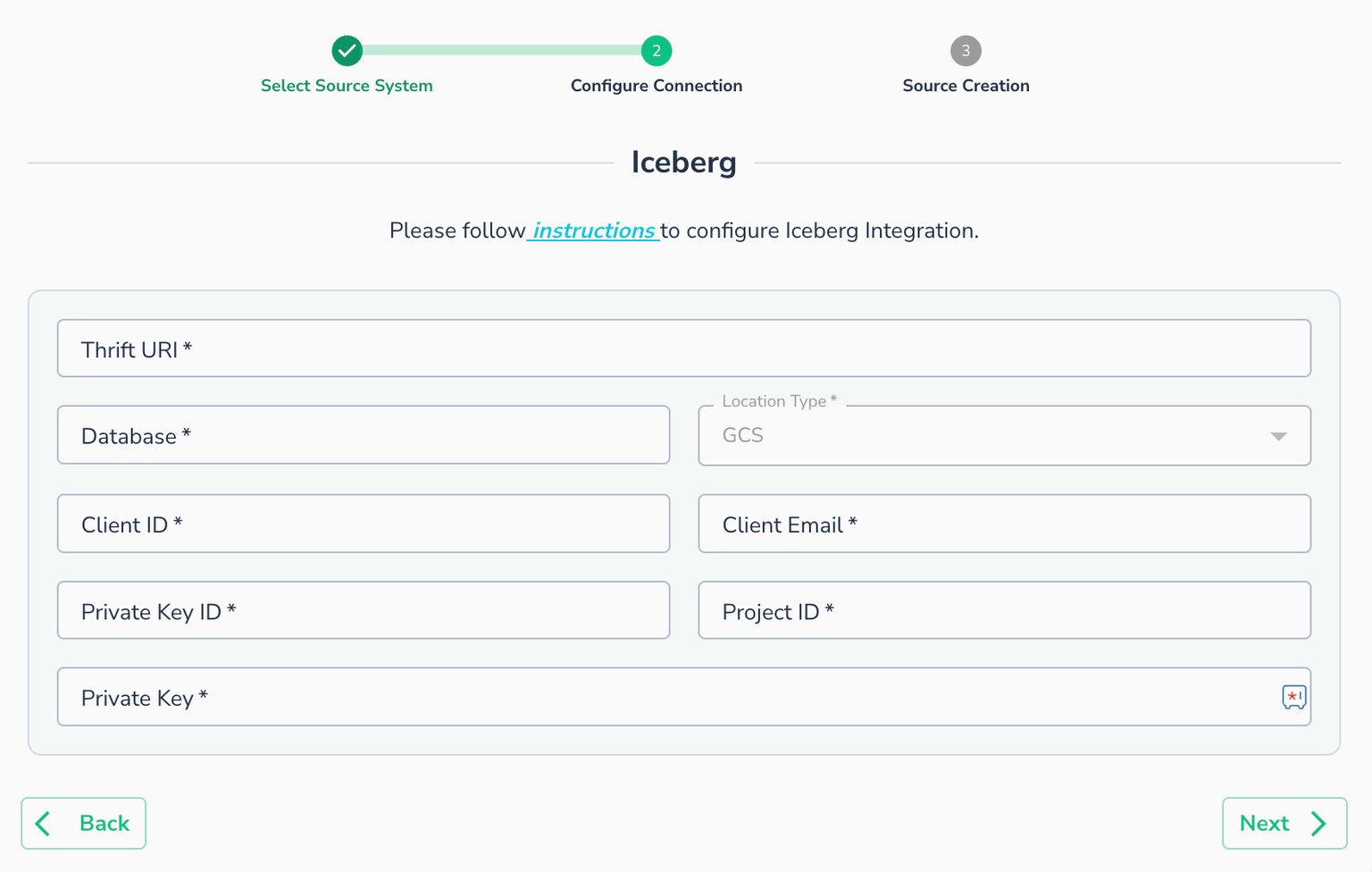
Task: Focus the Client ID input field
Action: pyautogui.click(x=364, y=524)
